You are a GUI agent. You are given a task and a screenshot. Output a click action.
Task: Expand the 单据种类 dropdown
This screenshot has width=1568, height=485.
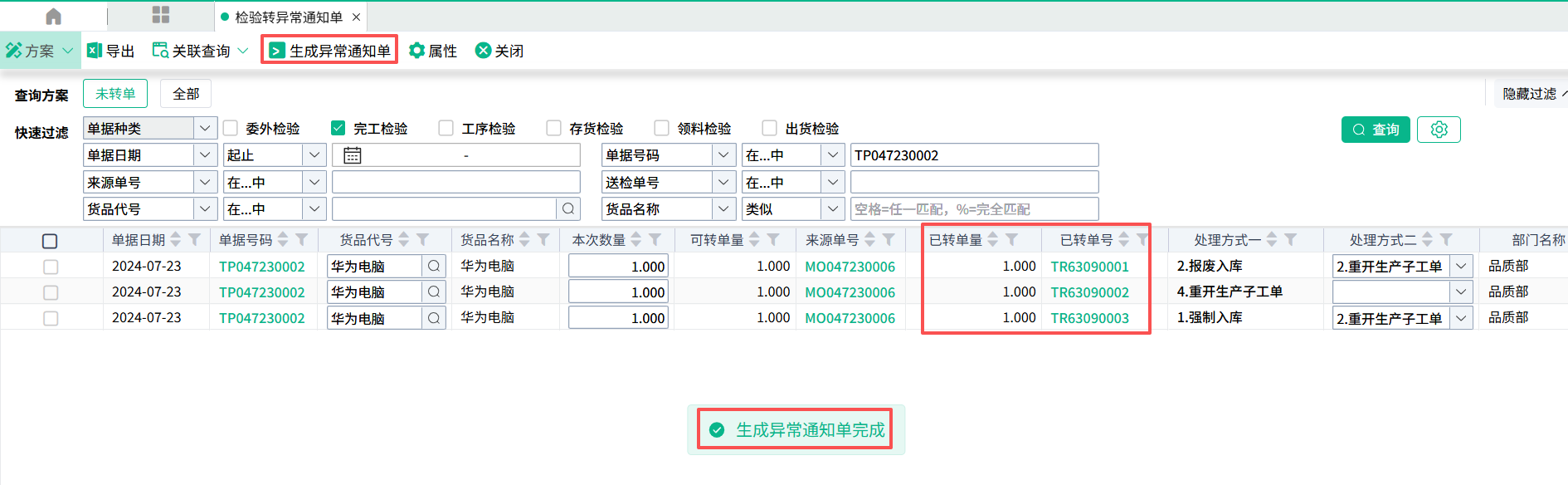pos(205,128)
